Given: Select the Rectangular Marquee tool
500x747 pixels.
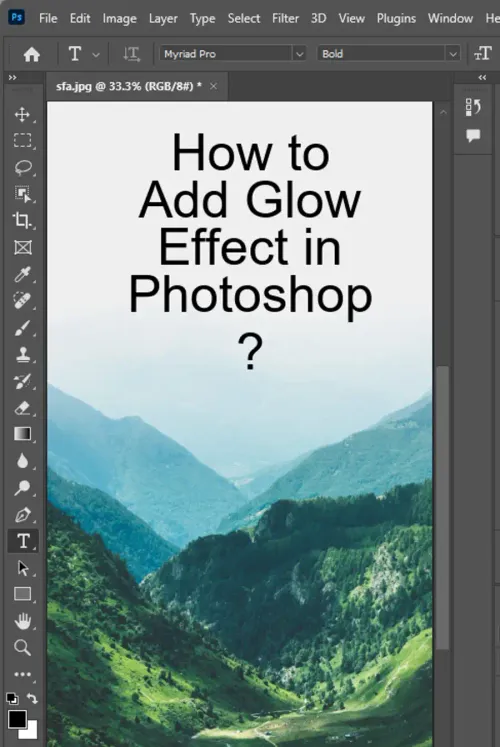Looking at the screenshot, I should (x=22, y=141).
